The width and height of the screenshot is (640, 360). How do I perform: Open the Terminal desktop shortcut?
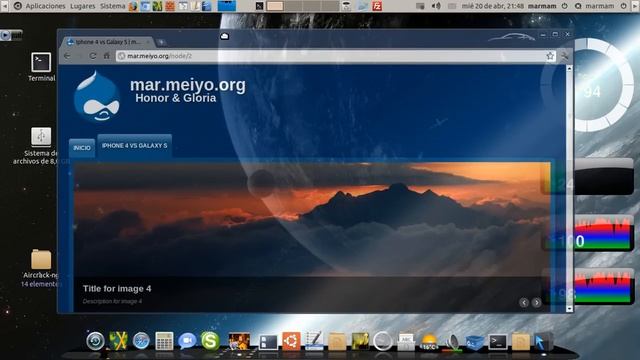coord(41,67)
